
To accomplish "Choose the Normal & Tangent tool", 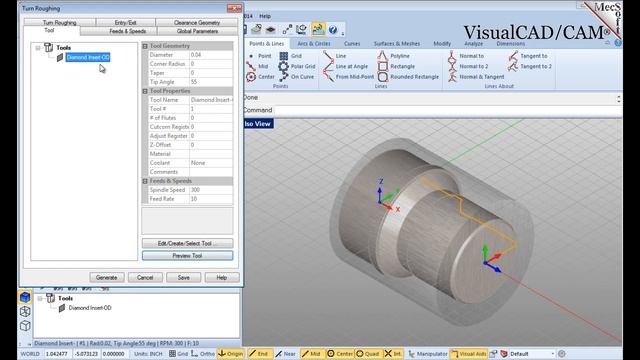I will click(476, 77).
